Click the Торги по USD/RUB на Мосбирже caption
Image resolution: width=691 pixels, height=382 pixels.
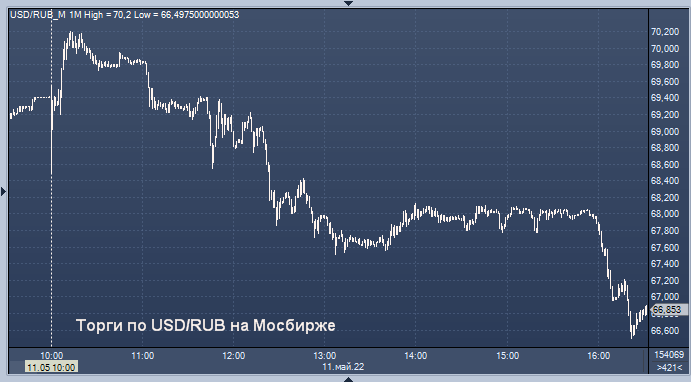click(206, 326)
